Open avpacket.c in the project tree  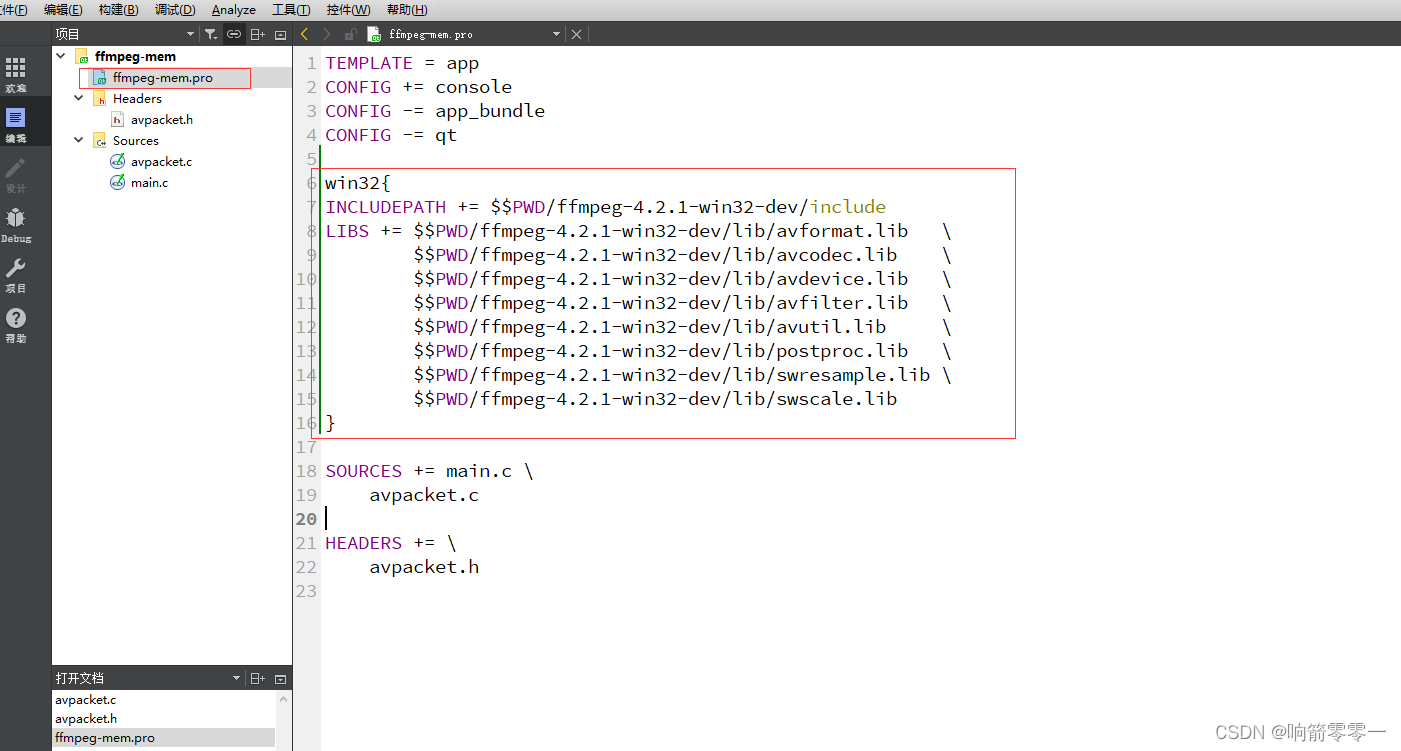pos(162,161)
